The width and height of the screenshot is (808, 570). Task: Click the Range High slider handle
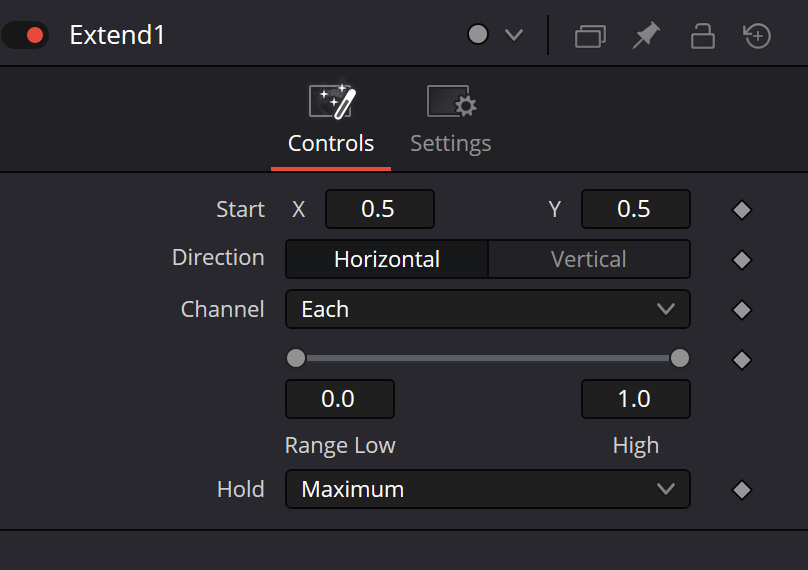click(x=680, y=358)
